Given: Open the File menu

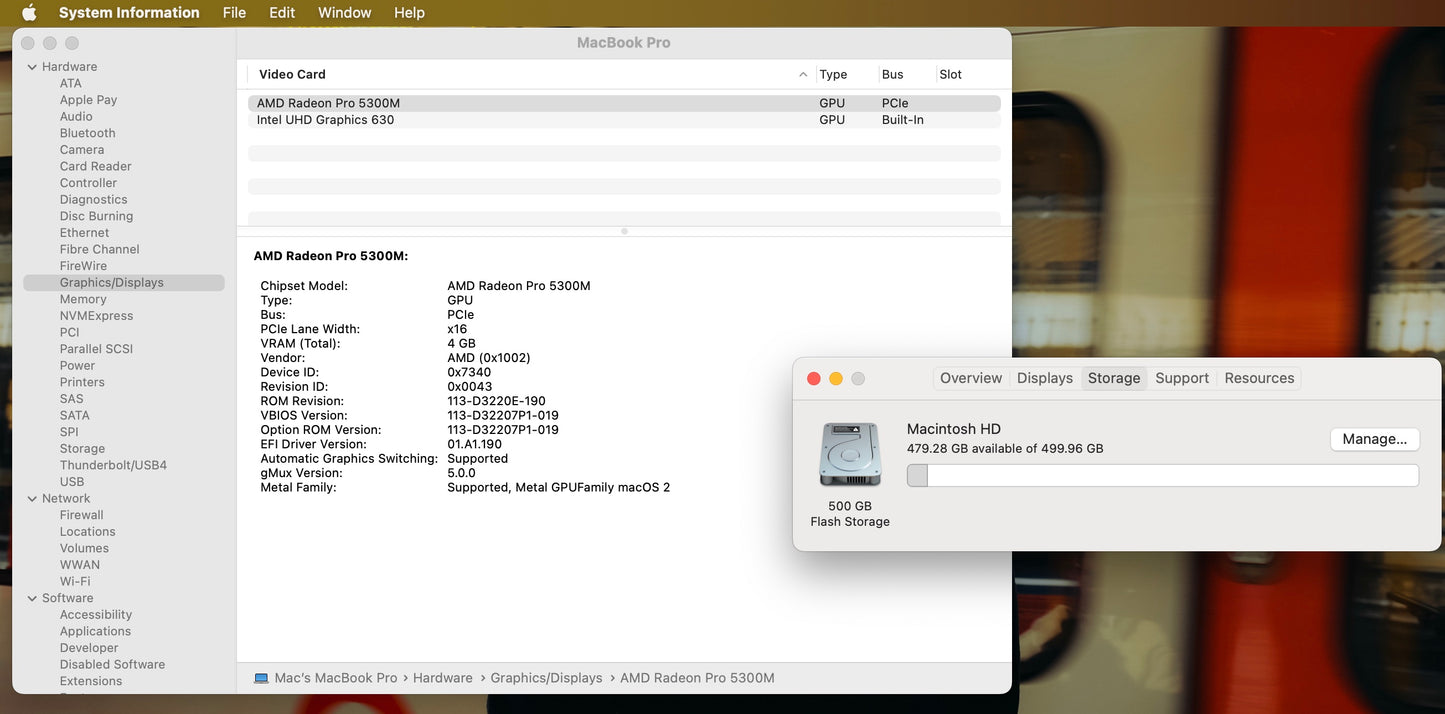Looking at the screenshot, I should tap(234, 13).
